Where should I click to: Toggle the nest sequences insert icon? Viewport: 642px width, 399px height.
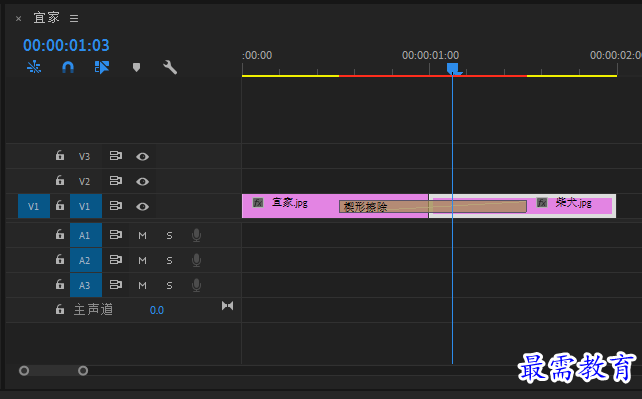click(x=34, y=67)
